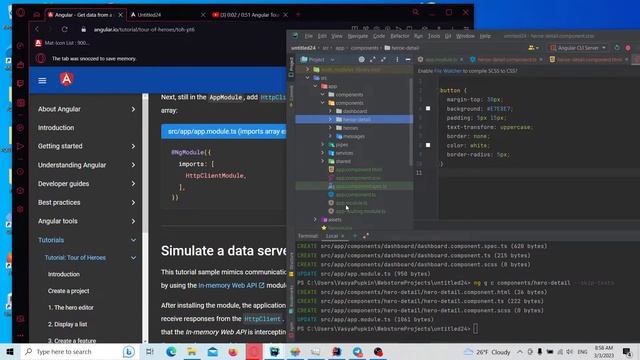Expand the services folder in project tree
640x360 pixels.
[322, 153]
